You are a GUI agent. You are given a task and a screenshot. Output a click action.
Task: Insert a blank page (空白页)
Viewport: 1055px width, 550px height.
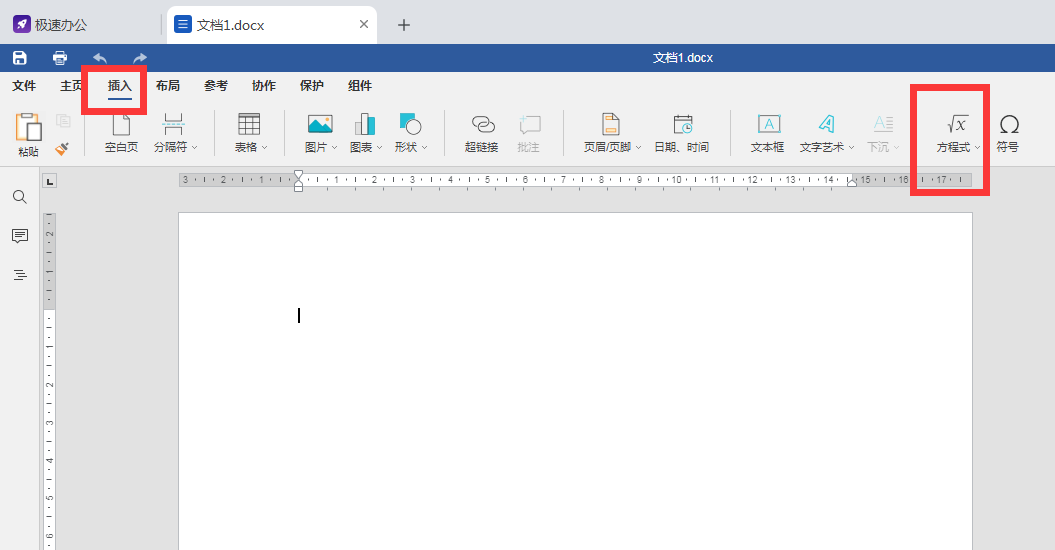[x=121, y=133]
